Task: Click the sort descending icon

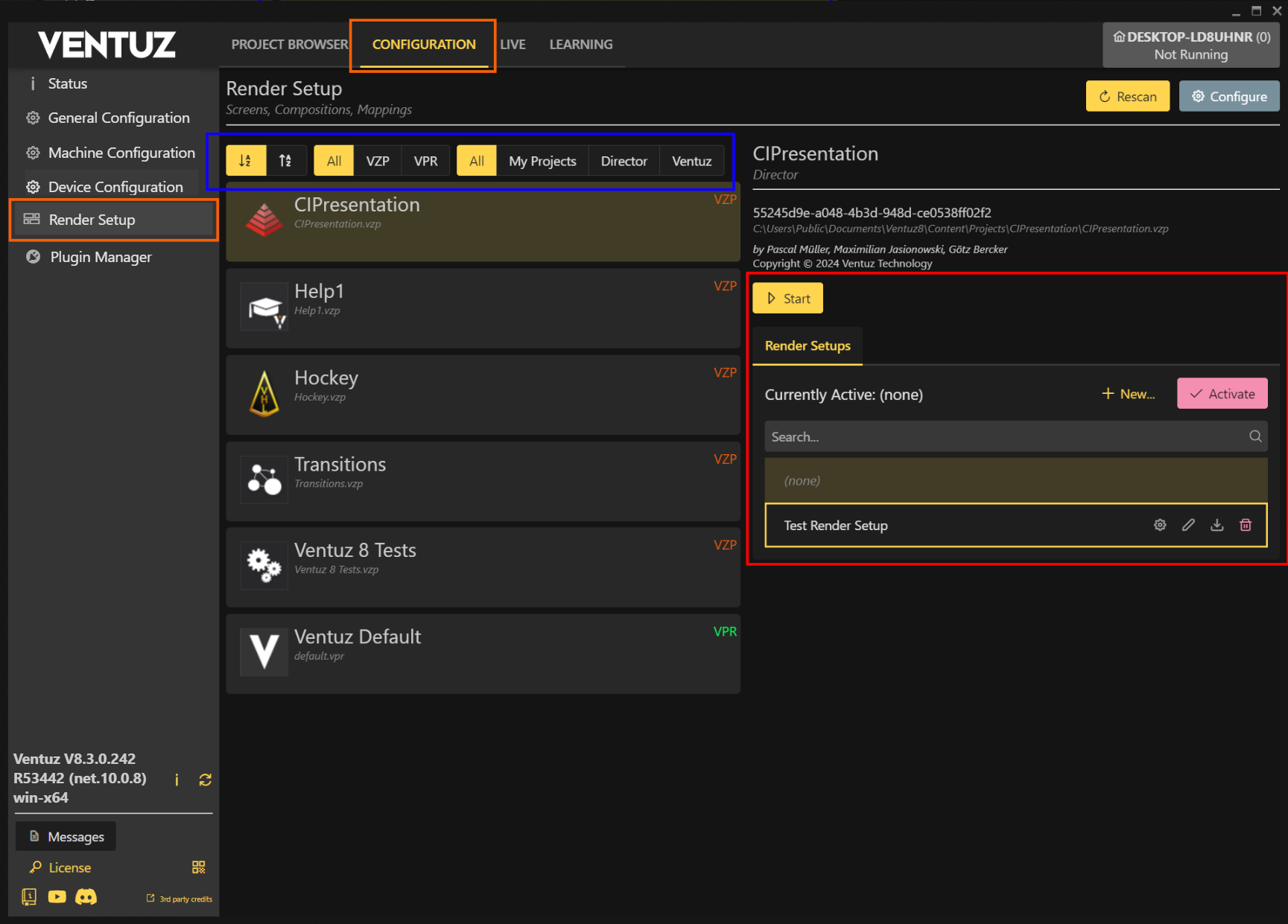Action: coord(246,161)
